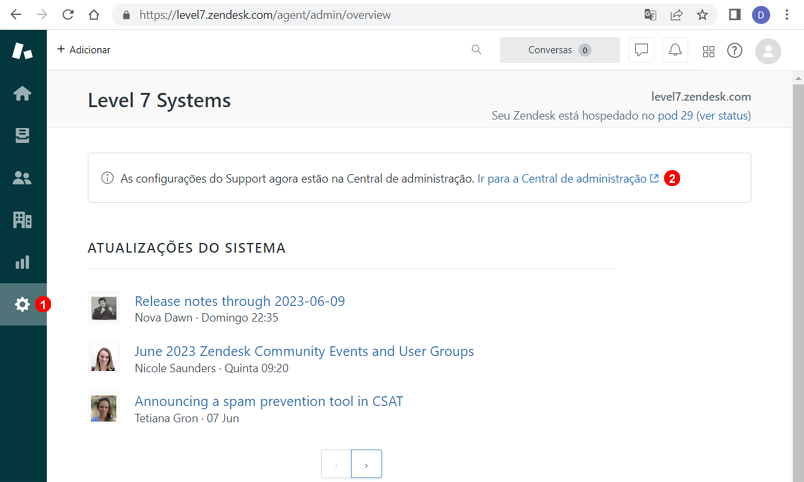This screenshot has width=804, height=482.
Task: Click the browser forward arrow
Action: (x=42, y=14)
